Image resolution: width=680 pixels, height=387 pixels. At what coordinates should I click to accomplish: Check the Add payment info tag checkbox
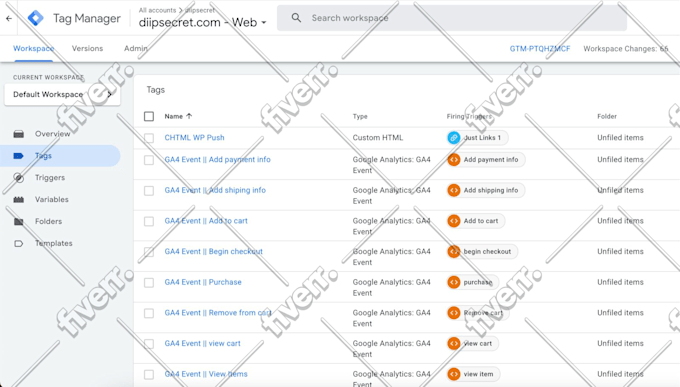click(x=149, y=160)
